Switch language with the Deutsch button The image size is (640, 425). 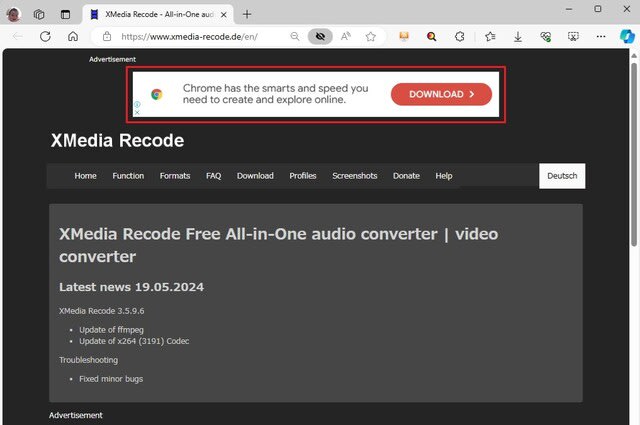[562, 176]
